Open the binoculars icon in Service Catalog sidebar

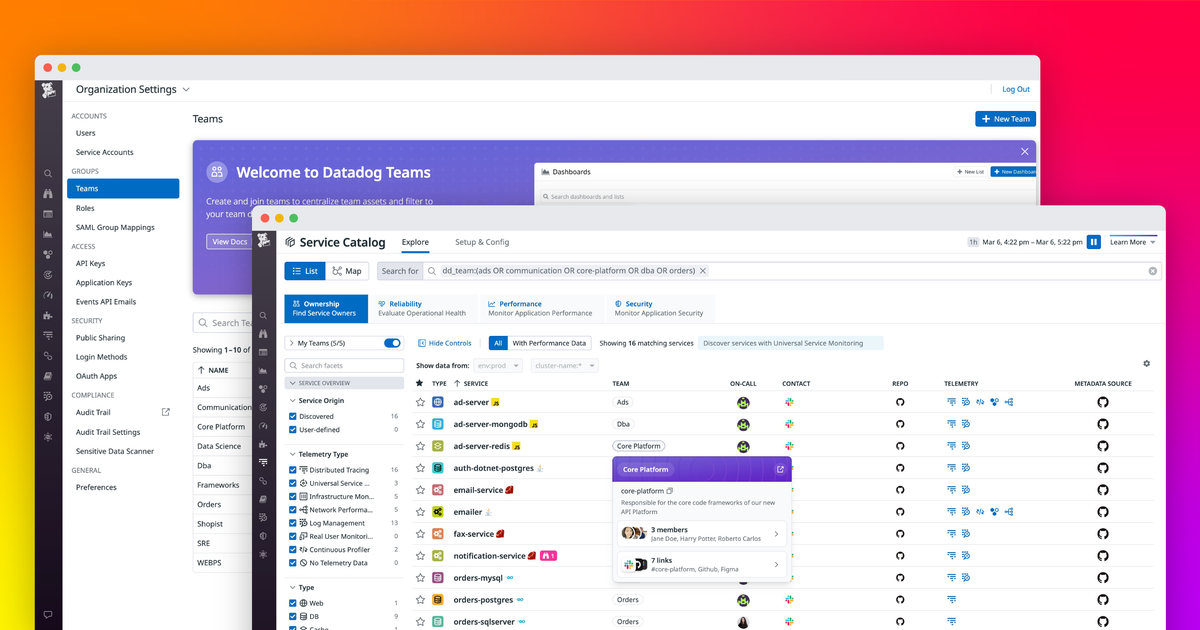click(x=263, y=333)
